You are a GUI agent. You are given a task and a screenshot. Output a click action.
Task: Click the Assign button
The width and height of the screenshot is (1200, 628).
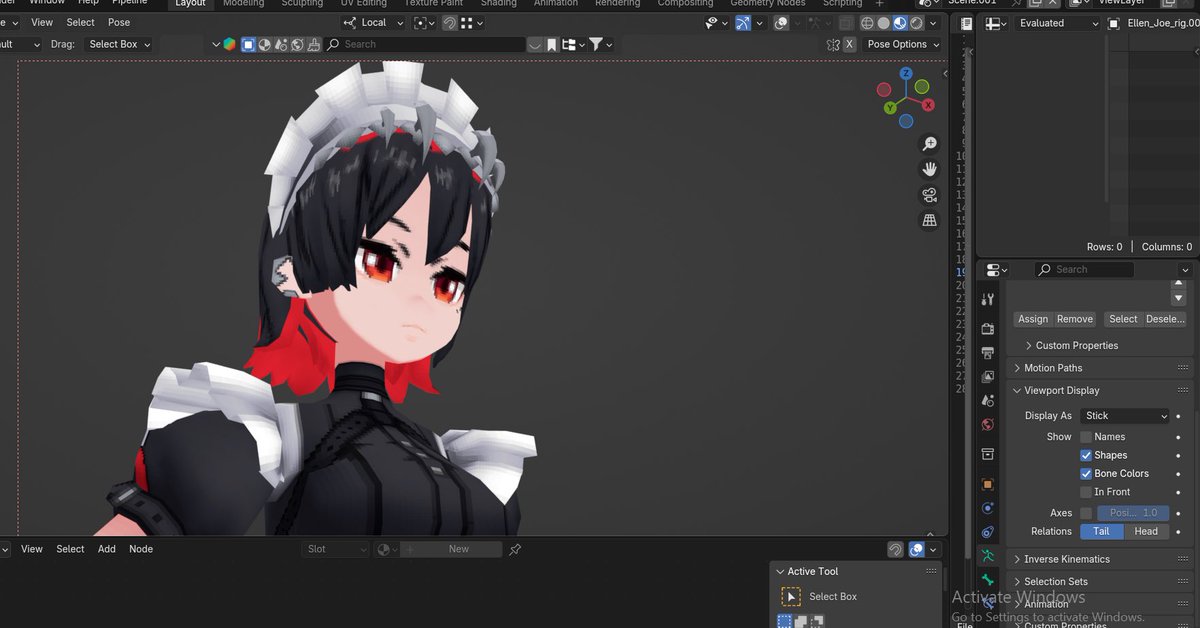pyautogui.click(x=1033, y=319)
